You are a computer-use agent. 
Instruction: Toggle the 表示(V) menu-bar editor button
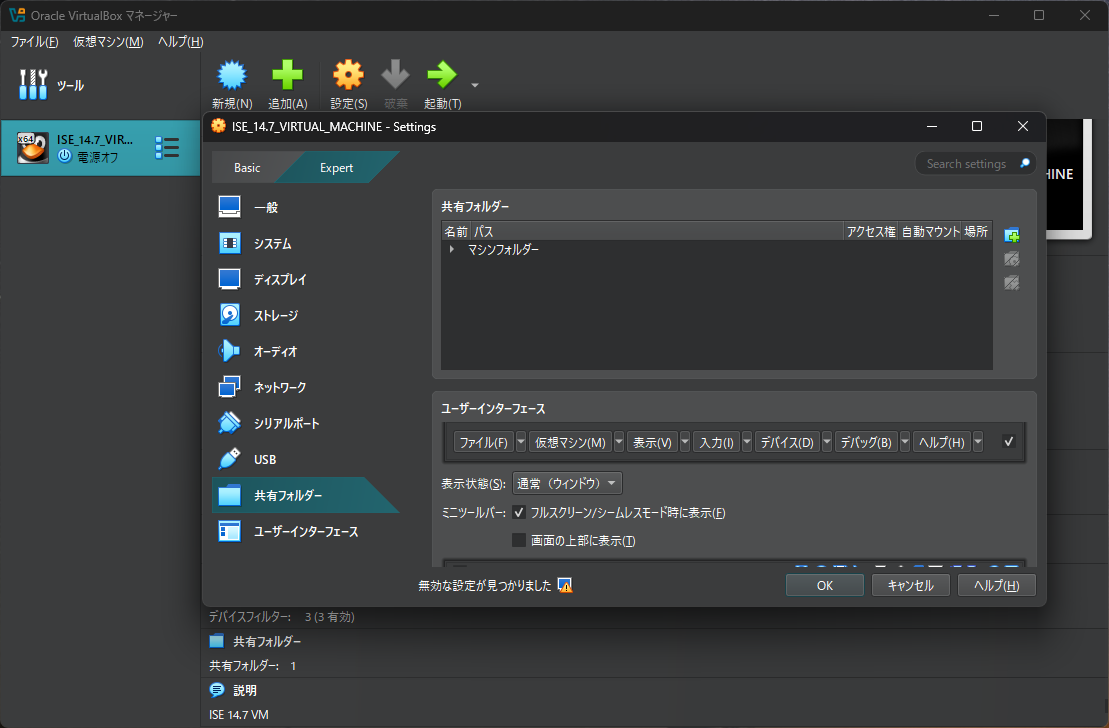pyautogui.click(x=652, y=442)
